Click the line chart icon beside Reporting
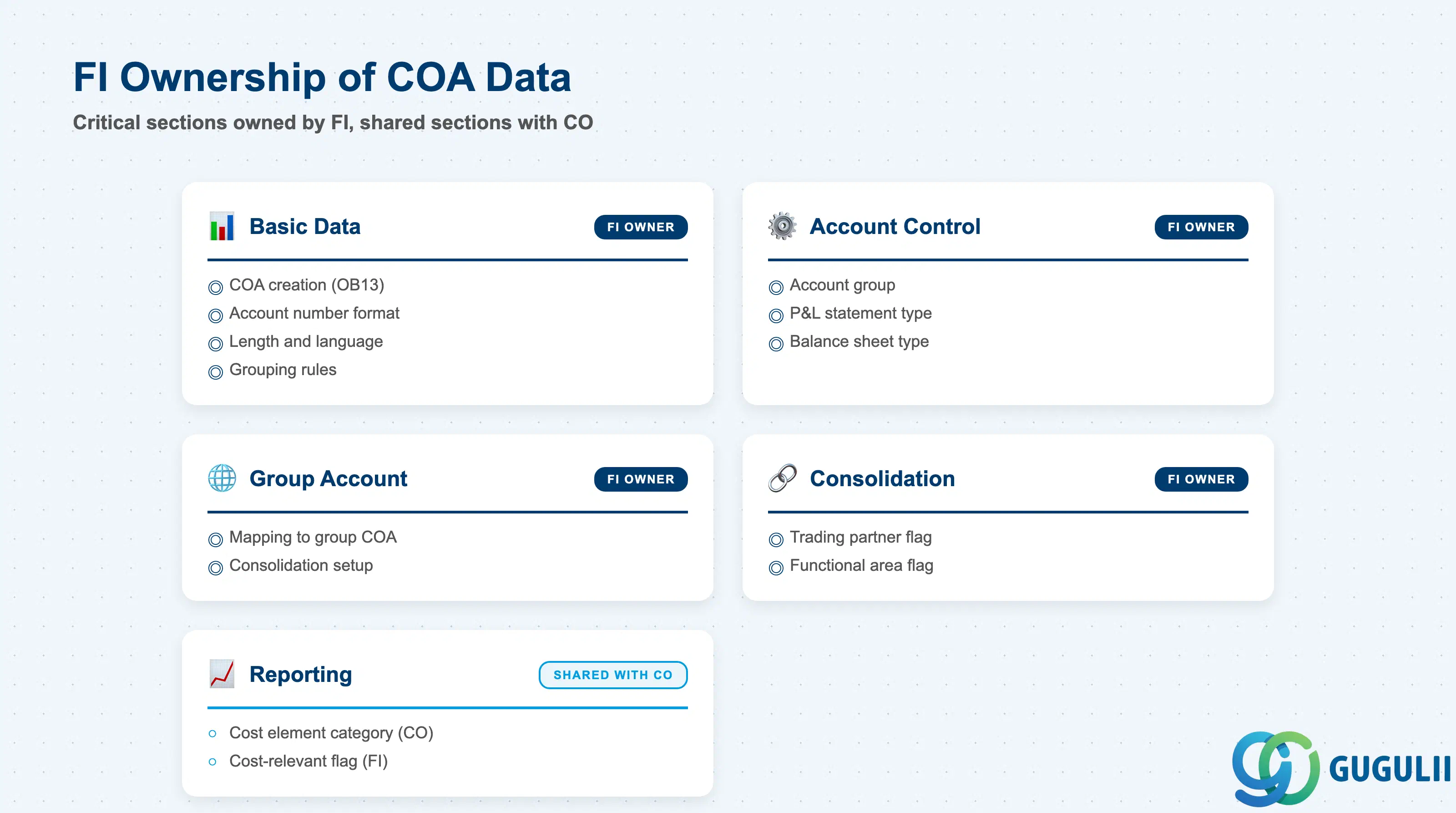Image resolution: width=1456 pixels, height=813 pixels. click(222, 674)
